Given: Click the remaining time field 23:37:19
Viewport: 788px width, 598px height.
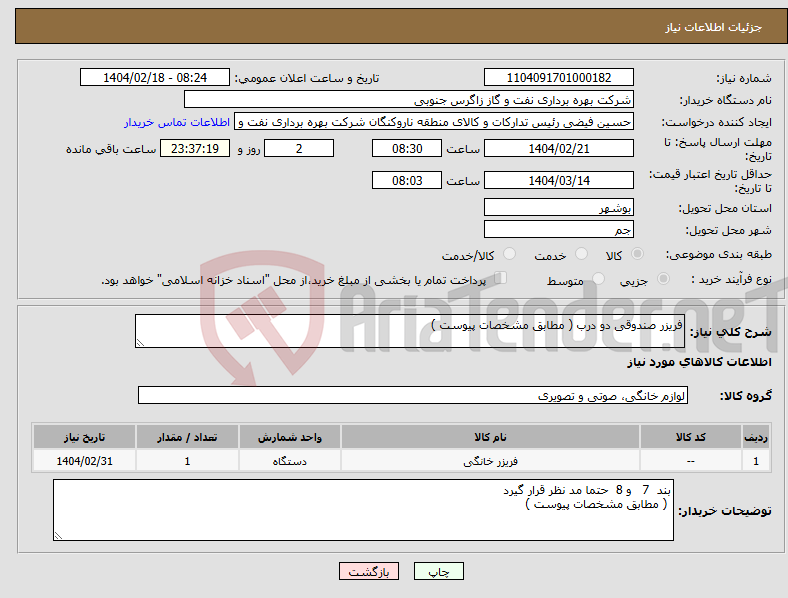Looking at the screenshot, I should click(195, 148).
